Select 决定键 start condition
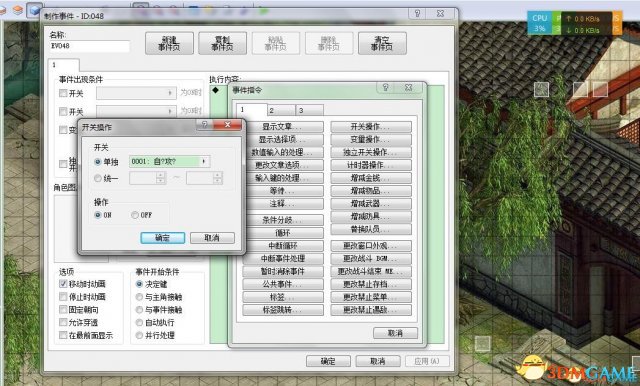Screen dimensions: 640x386 coord(139,284)
